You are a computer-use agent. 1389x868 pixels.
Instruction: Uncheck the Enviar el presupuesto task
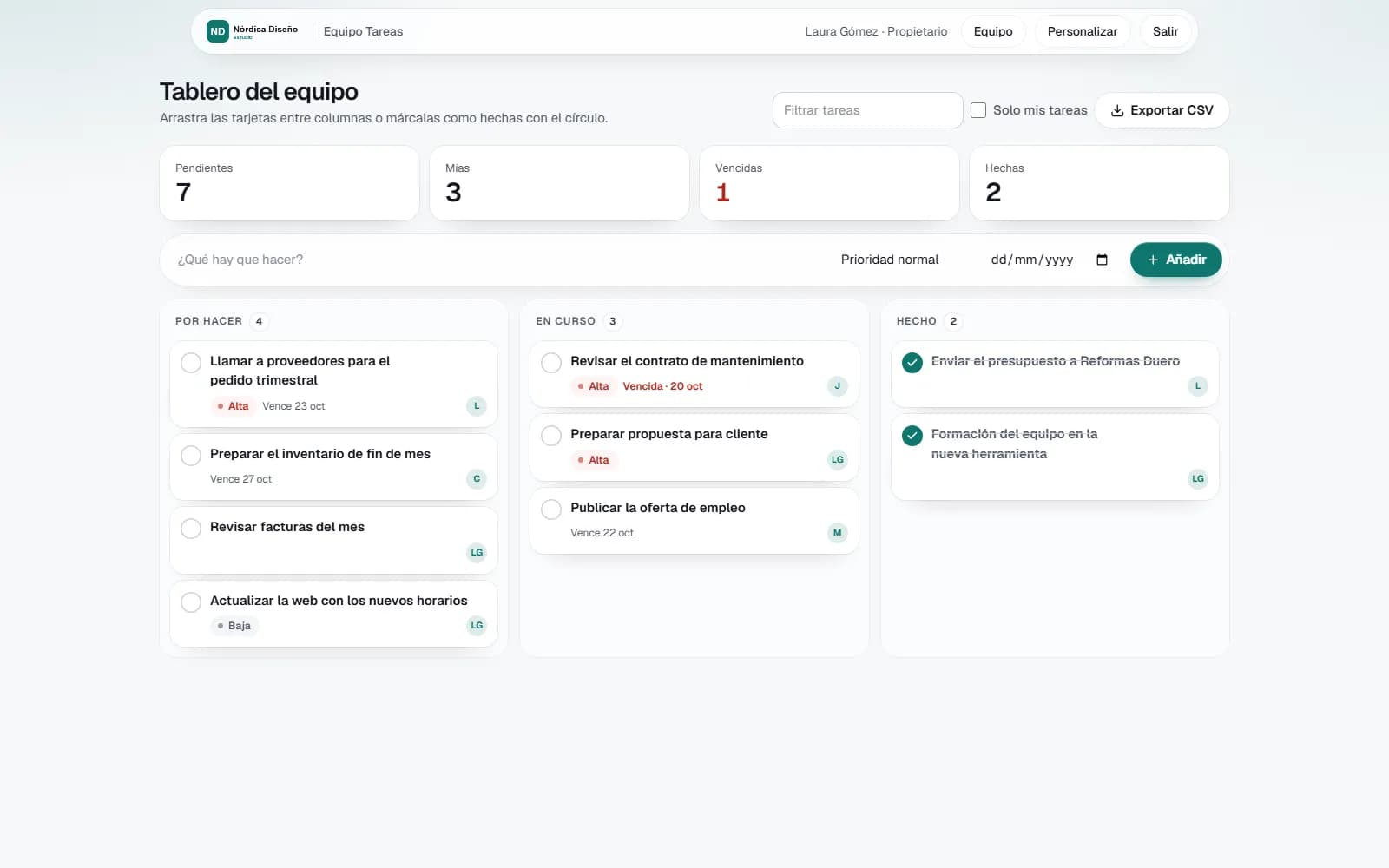(x=912, y=363)
